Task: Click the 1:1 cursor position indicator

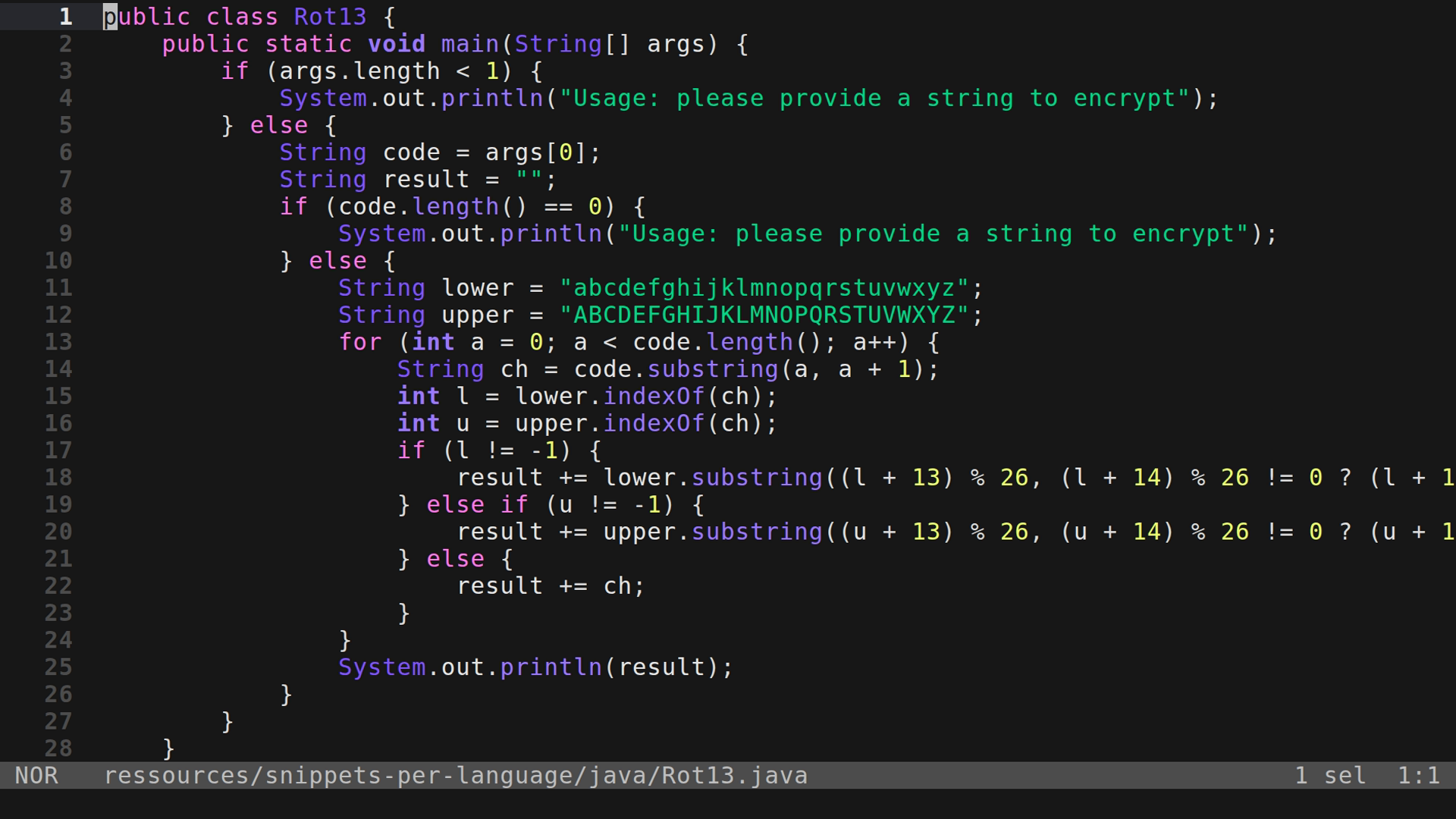Action: click(1418, 775)
